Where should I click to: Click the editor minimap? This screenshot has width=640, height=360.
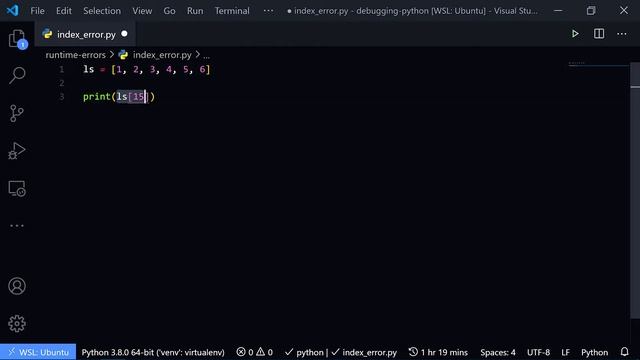pyautogui.click(x=599, y=64)
